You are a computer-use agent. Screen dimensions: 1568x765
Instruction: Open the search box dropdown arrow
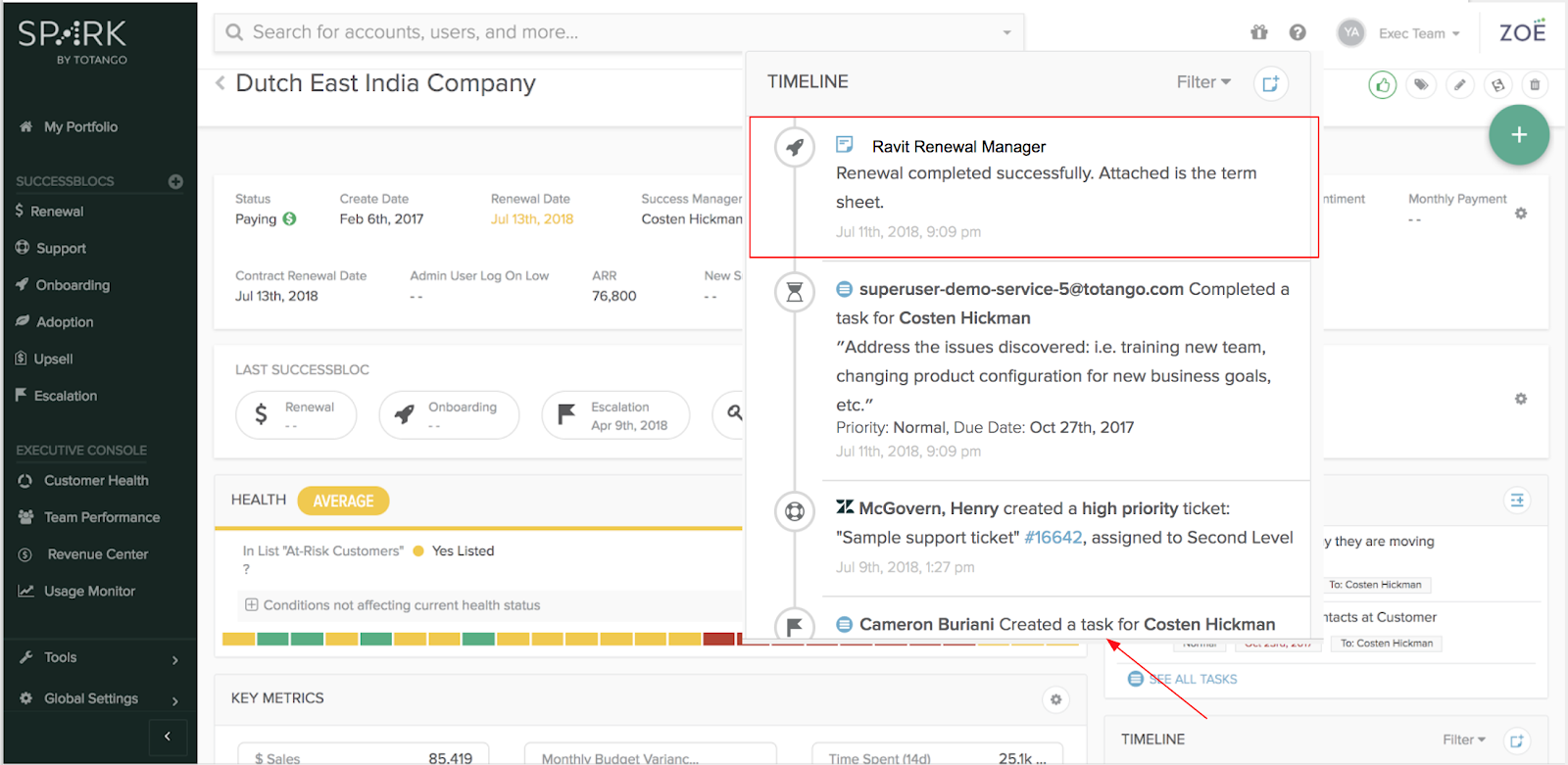(x=1006, y=32)
